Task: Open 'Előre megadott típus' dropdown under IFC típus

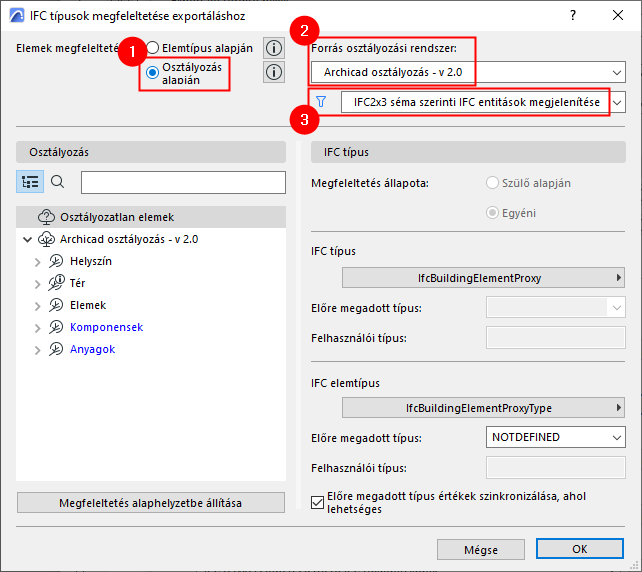Action: coord(556,307)
